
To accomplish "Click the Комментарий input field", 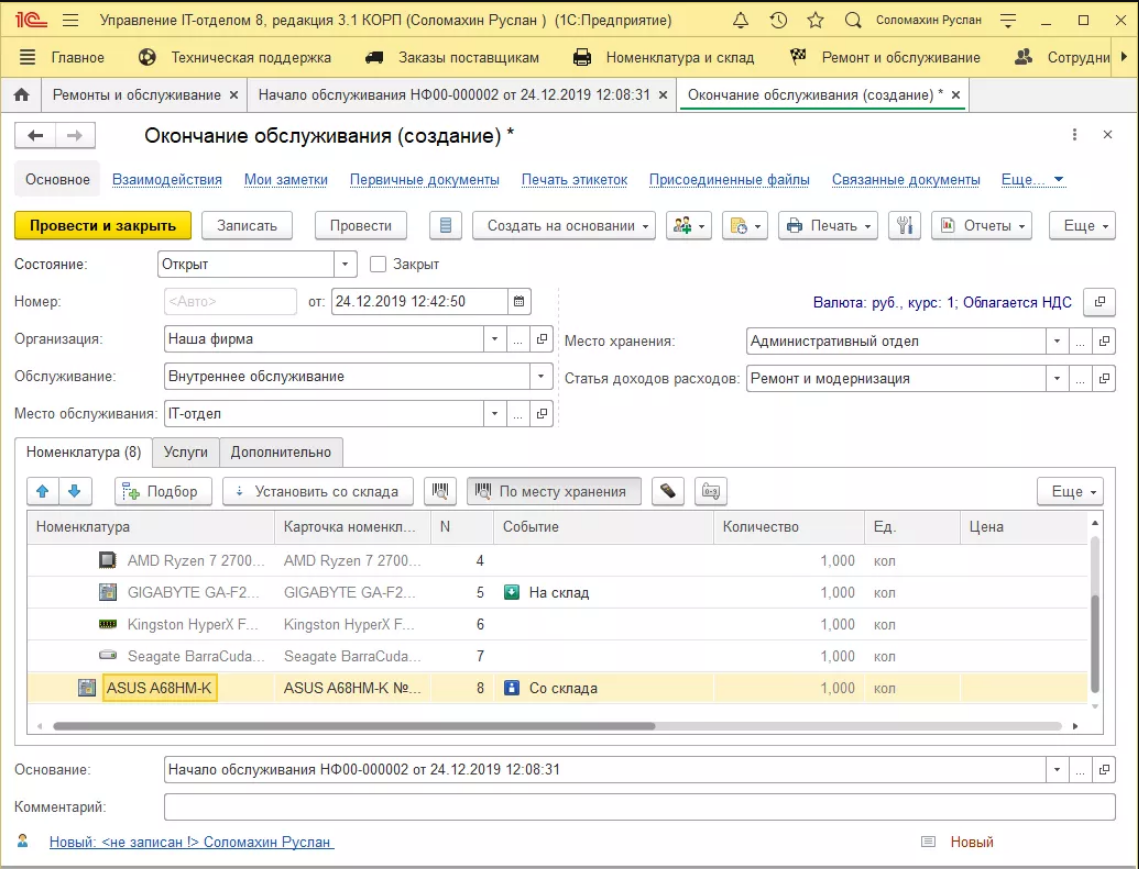I will pyautogui.click(x=638, y=807).
